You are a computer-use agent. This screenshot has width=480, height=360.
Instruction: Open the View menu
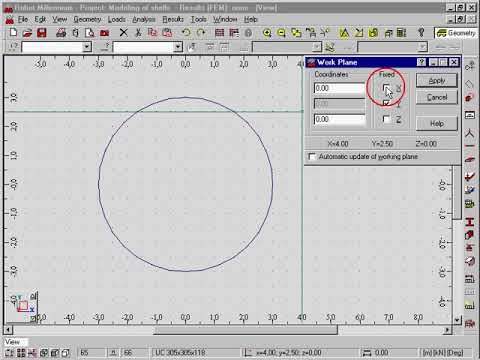60,20
